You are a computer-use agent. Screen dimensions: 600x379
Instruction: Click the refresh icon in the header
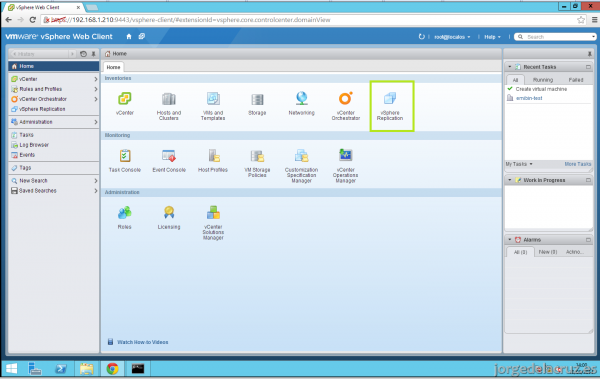pos(421,37)
